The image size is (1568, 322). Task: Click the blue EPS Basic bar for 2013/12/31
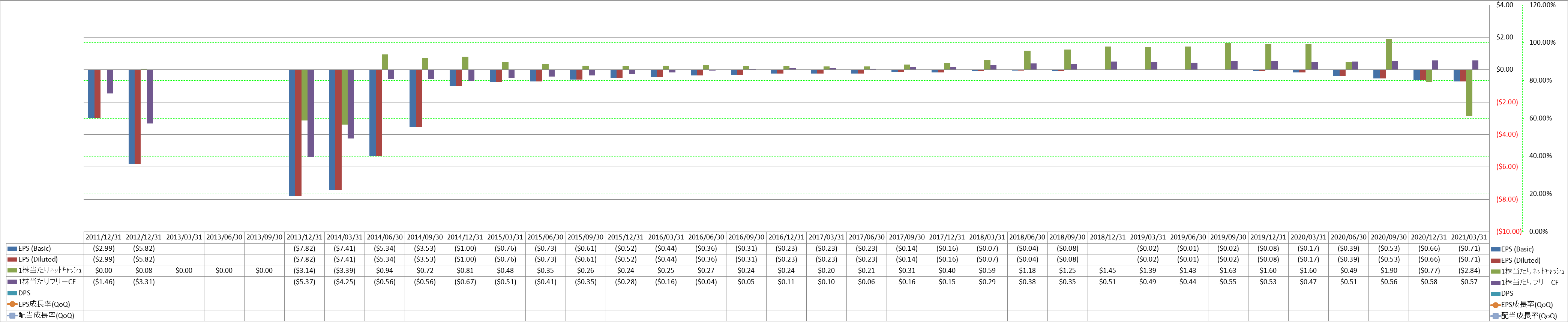(x=292, y=133)
